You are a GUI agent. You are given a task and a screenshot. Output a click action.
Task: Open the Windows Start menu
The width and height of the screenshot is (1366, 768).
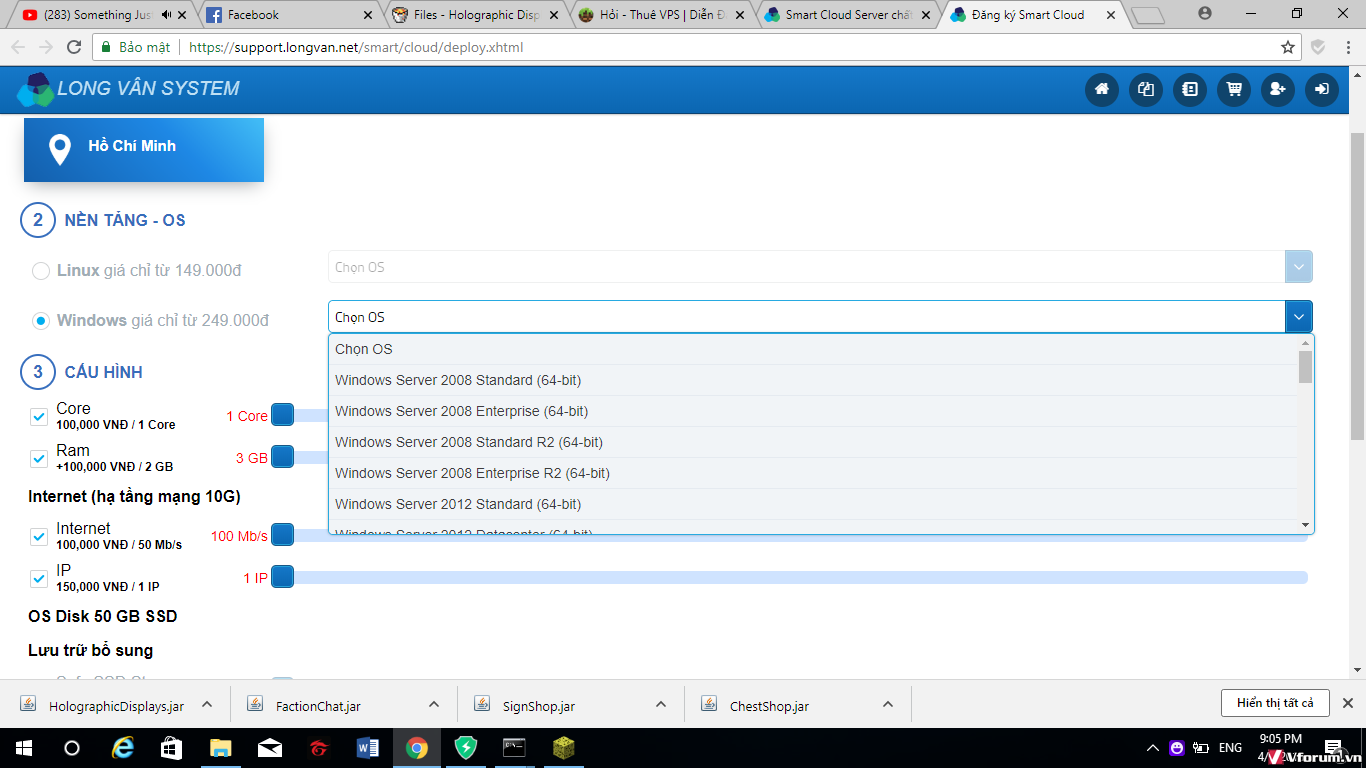(22, 748)
